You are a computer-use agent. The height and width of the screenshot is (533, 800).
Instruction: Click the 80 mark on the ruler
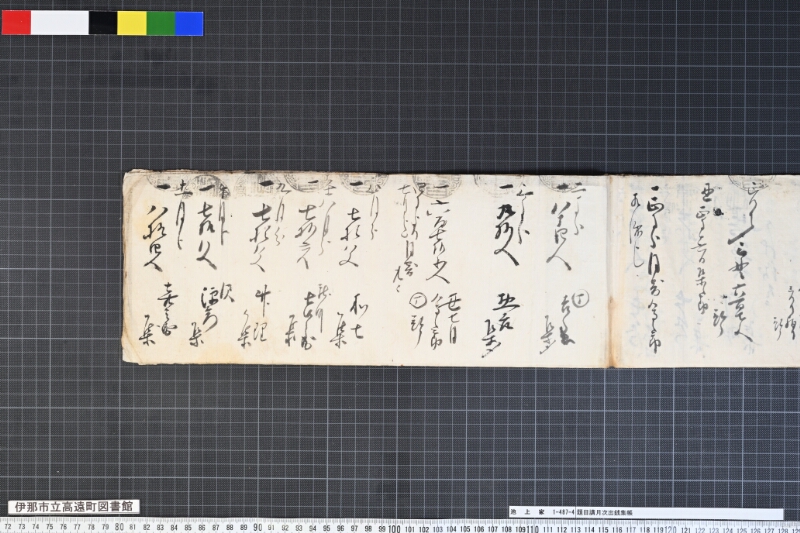pyautogui.click(x=119, y=527)
